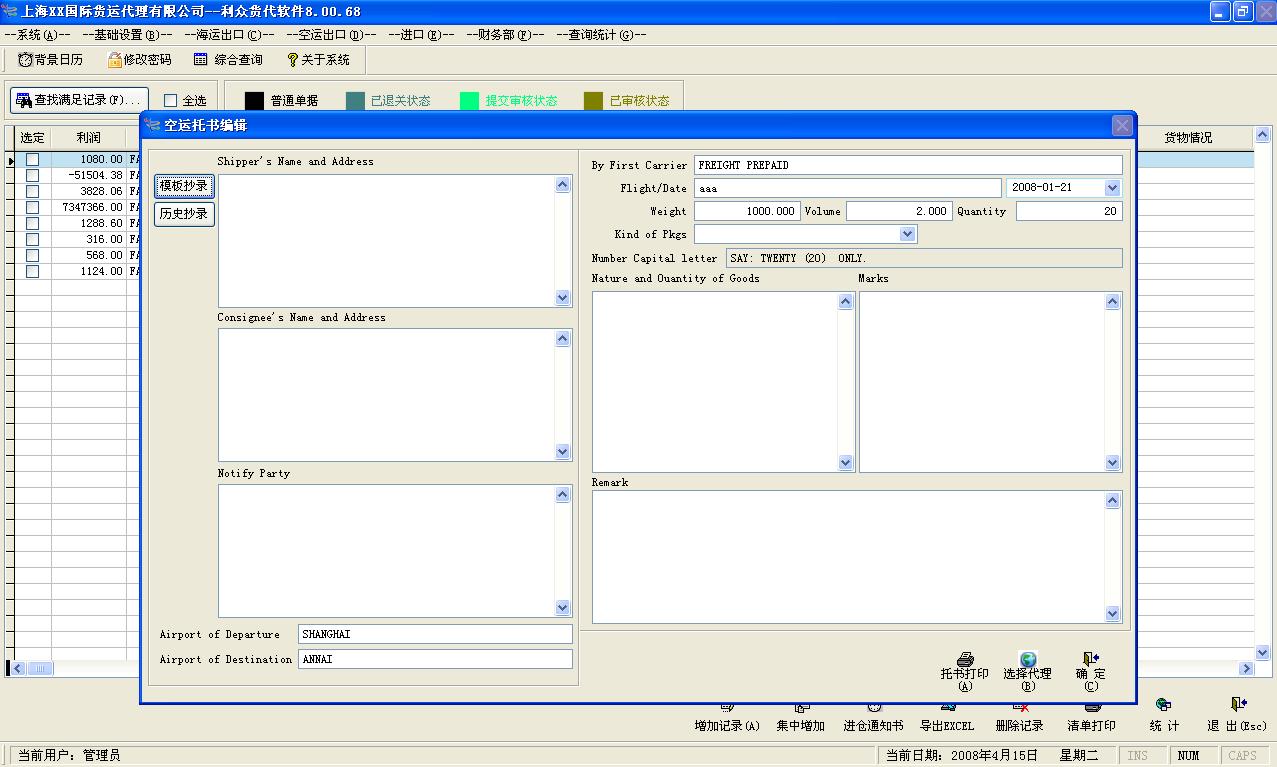The height and width of the screenshot is (767, 1277).
Task: Open the 系统(A) menu
Action: pos(37,34)
